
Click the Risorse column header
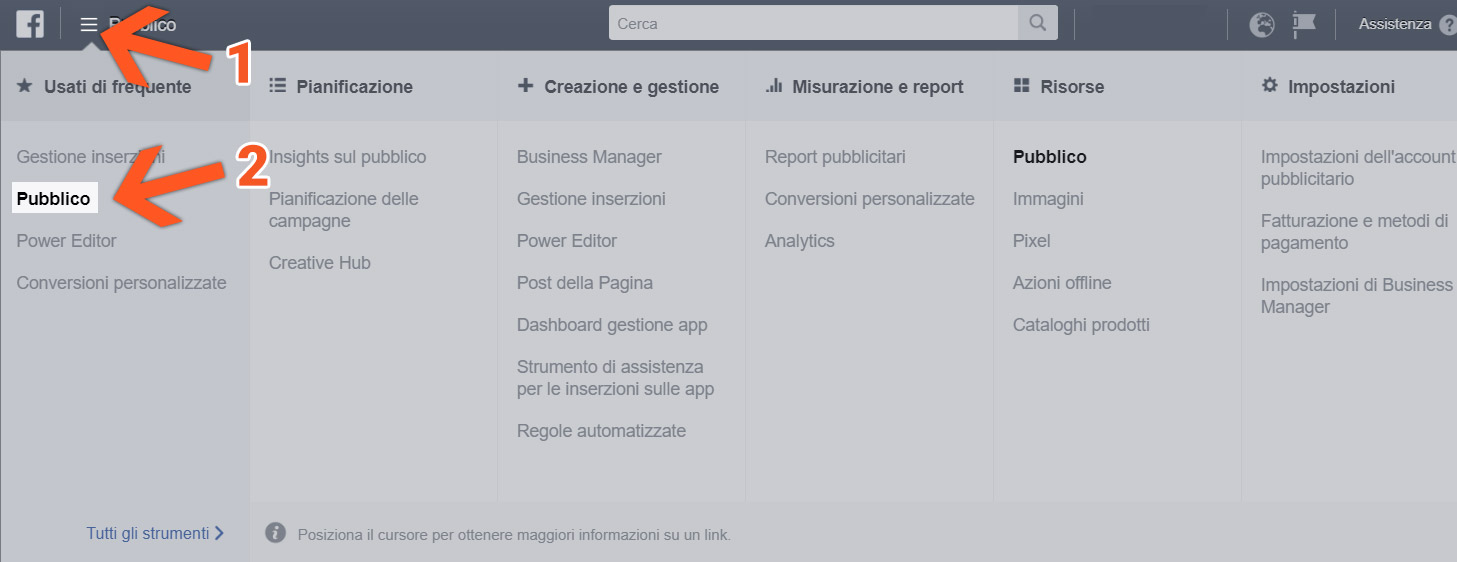pyautogui.click(x=1072, y=87)
